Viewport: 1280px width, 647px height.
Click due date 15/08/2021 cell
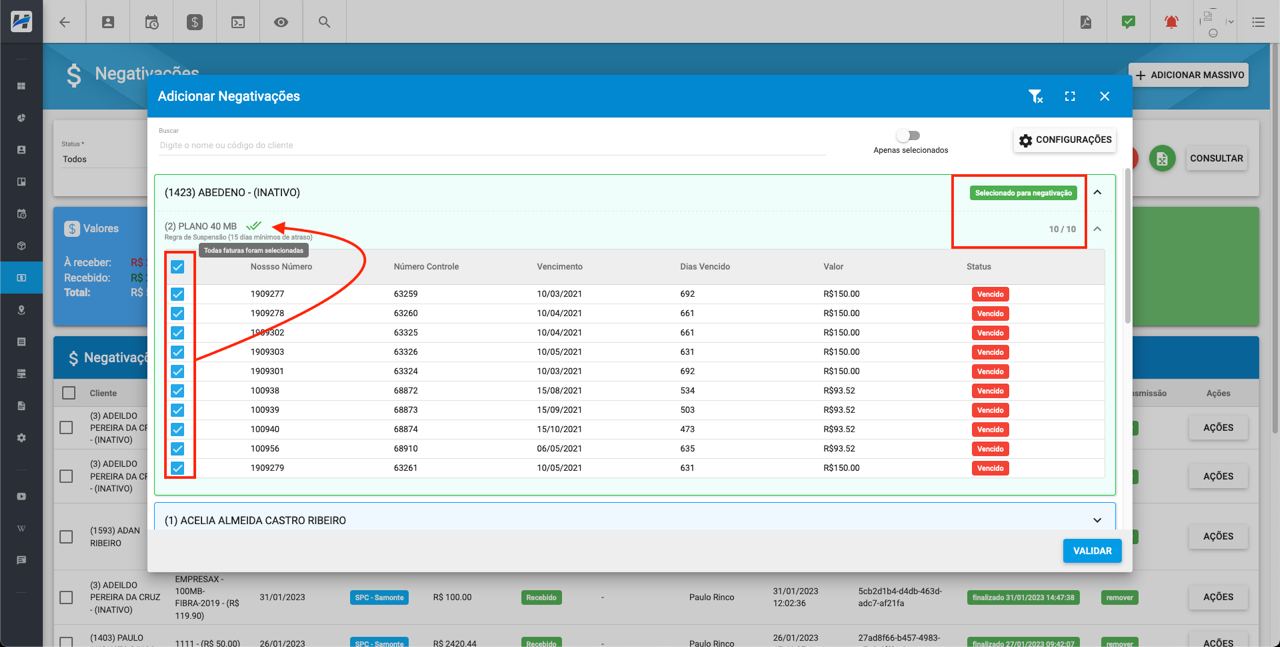[559, 391]
